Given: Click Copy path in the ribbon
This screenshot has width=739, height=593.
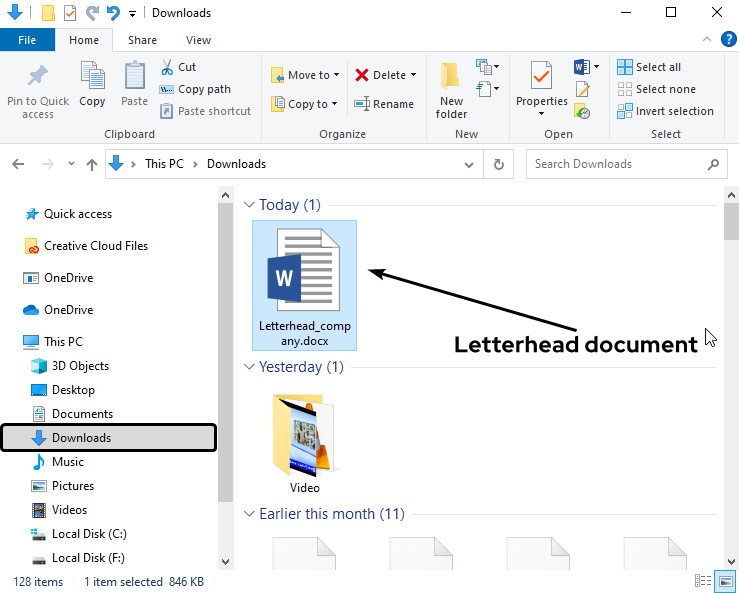Looking at the screenshot, I should pos(196,89).
